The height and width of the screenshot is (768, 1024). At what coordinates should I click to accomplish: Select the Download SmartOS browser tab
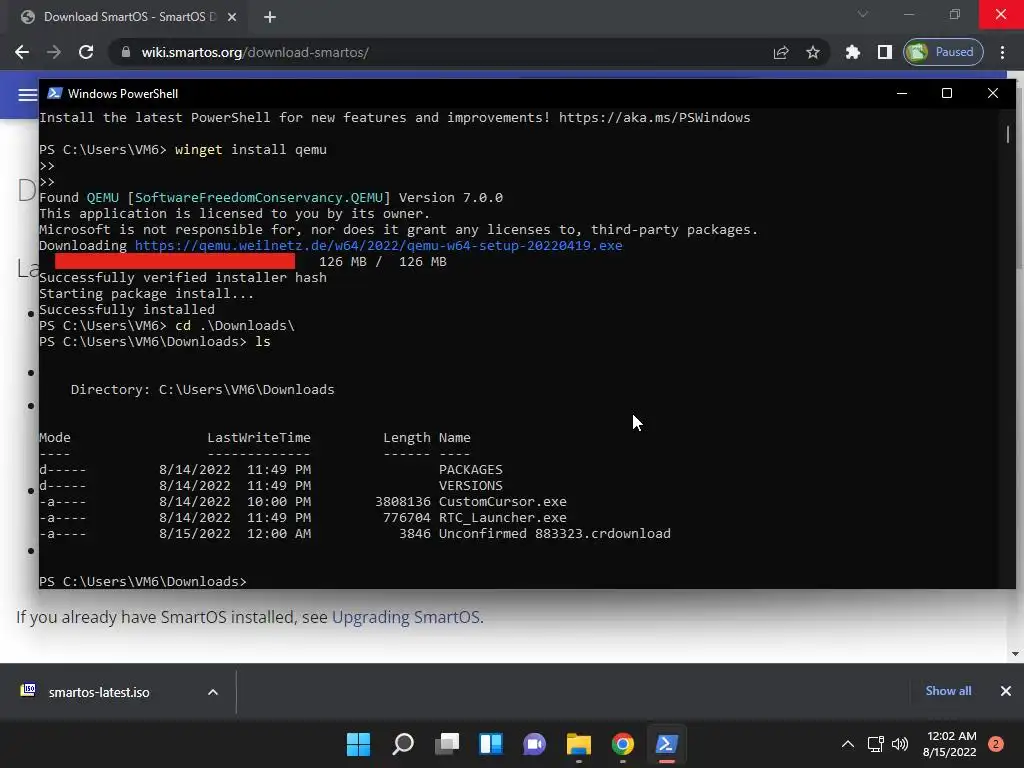tap(129, 17)
